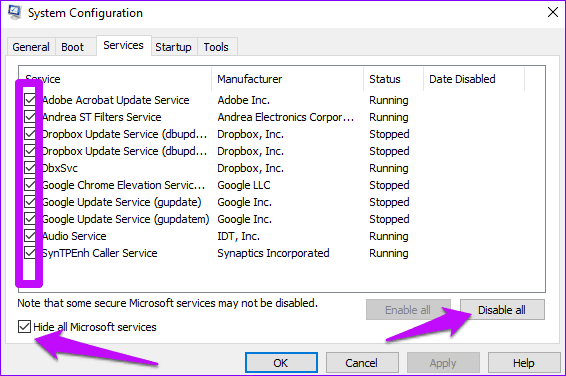Uncheck Google Update Service (gupdatem) checkbox
Screen dimensions: 566x376
point(30,219)
